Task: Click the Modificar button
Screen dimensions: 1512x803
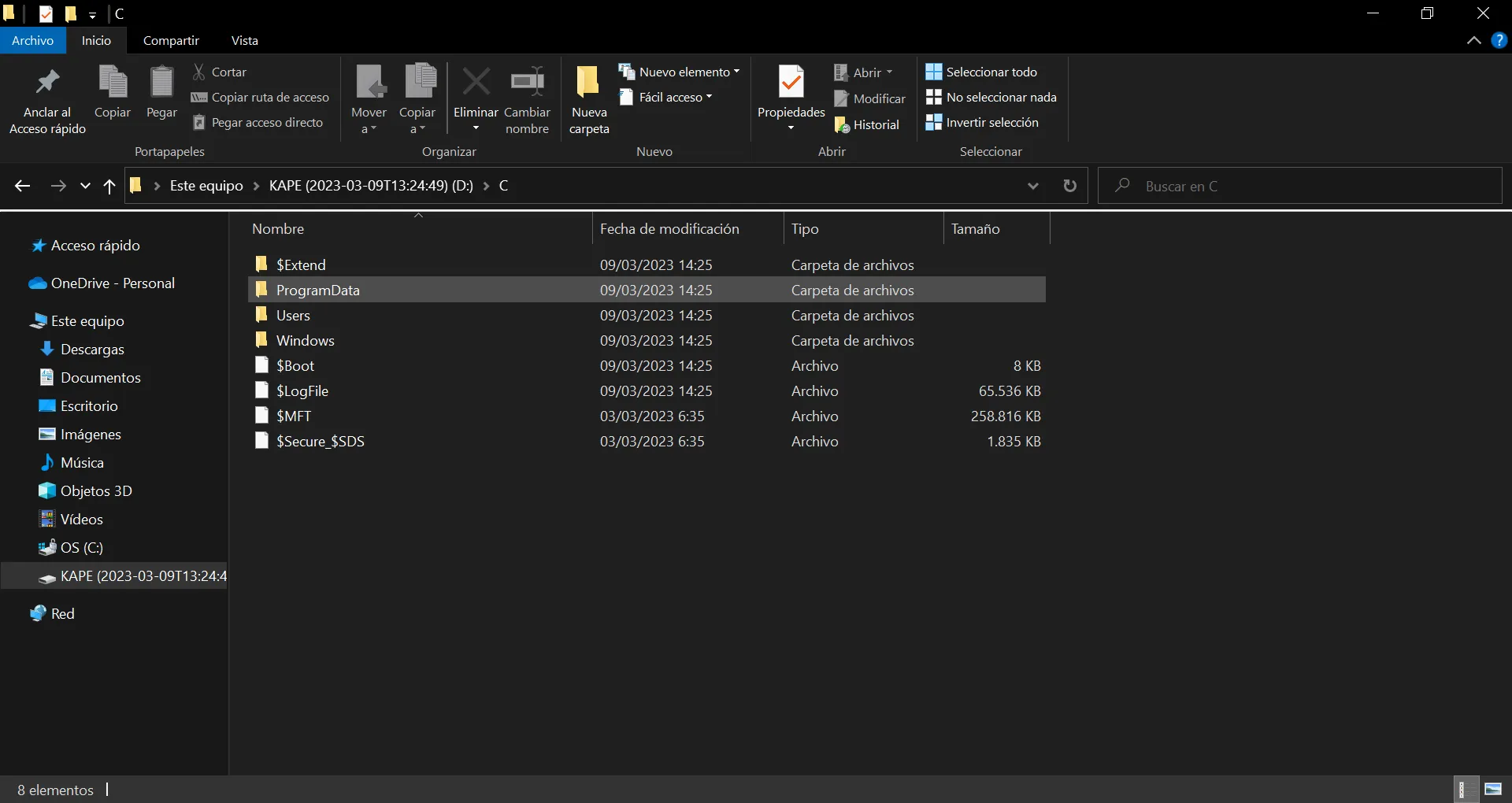Action: click(869, 98)
